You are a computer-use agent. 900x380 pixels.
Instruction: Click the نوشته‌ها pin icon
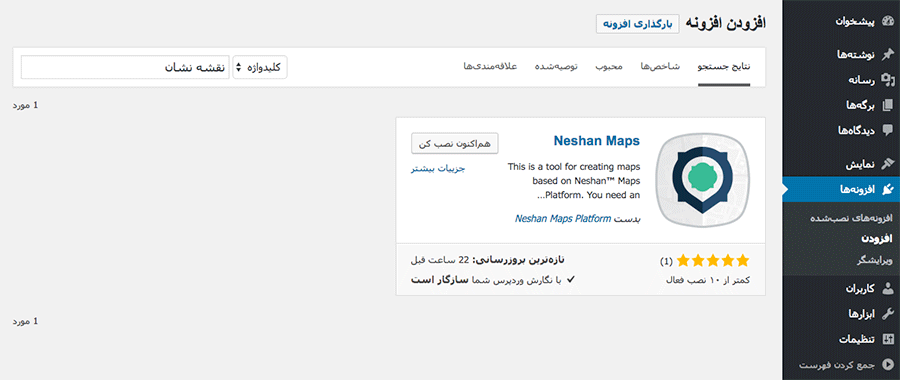coord(887,55)
